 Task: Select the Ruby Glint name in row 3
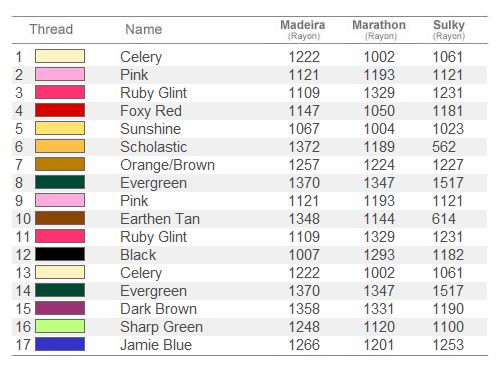(x=153, y=93)
